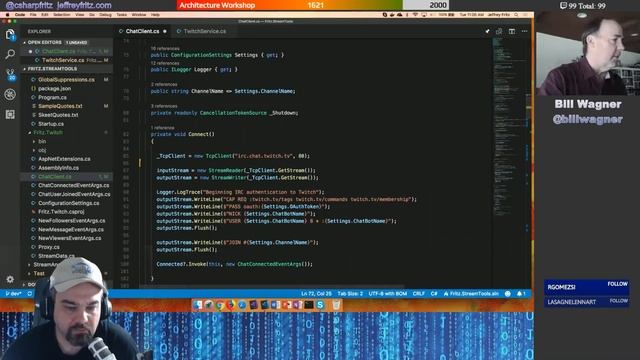The image size is (640, 360).
Task: Open the File menu
Action: coord(33,15)
